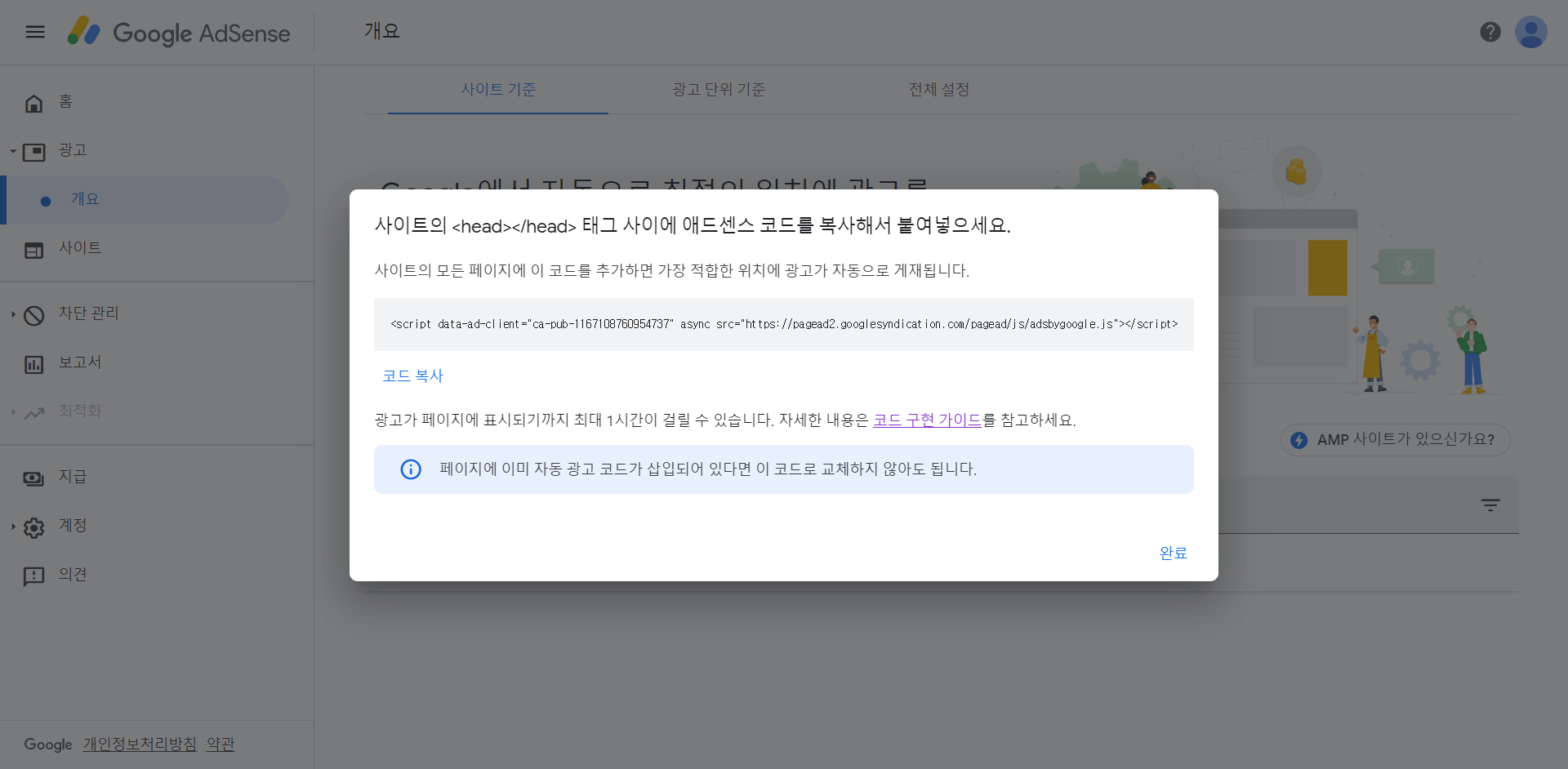Click the notice text about existing ad code
The height and width of the screenshot is (769, 1568).
point(708,469)
